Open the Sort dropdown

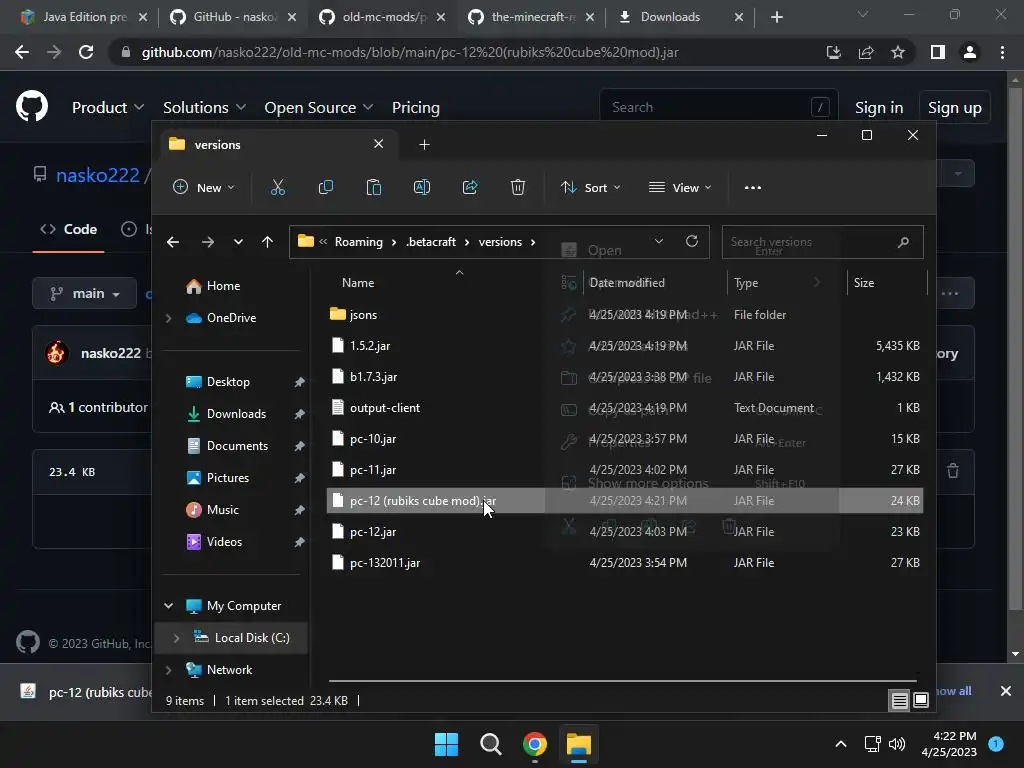(591, 187)
